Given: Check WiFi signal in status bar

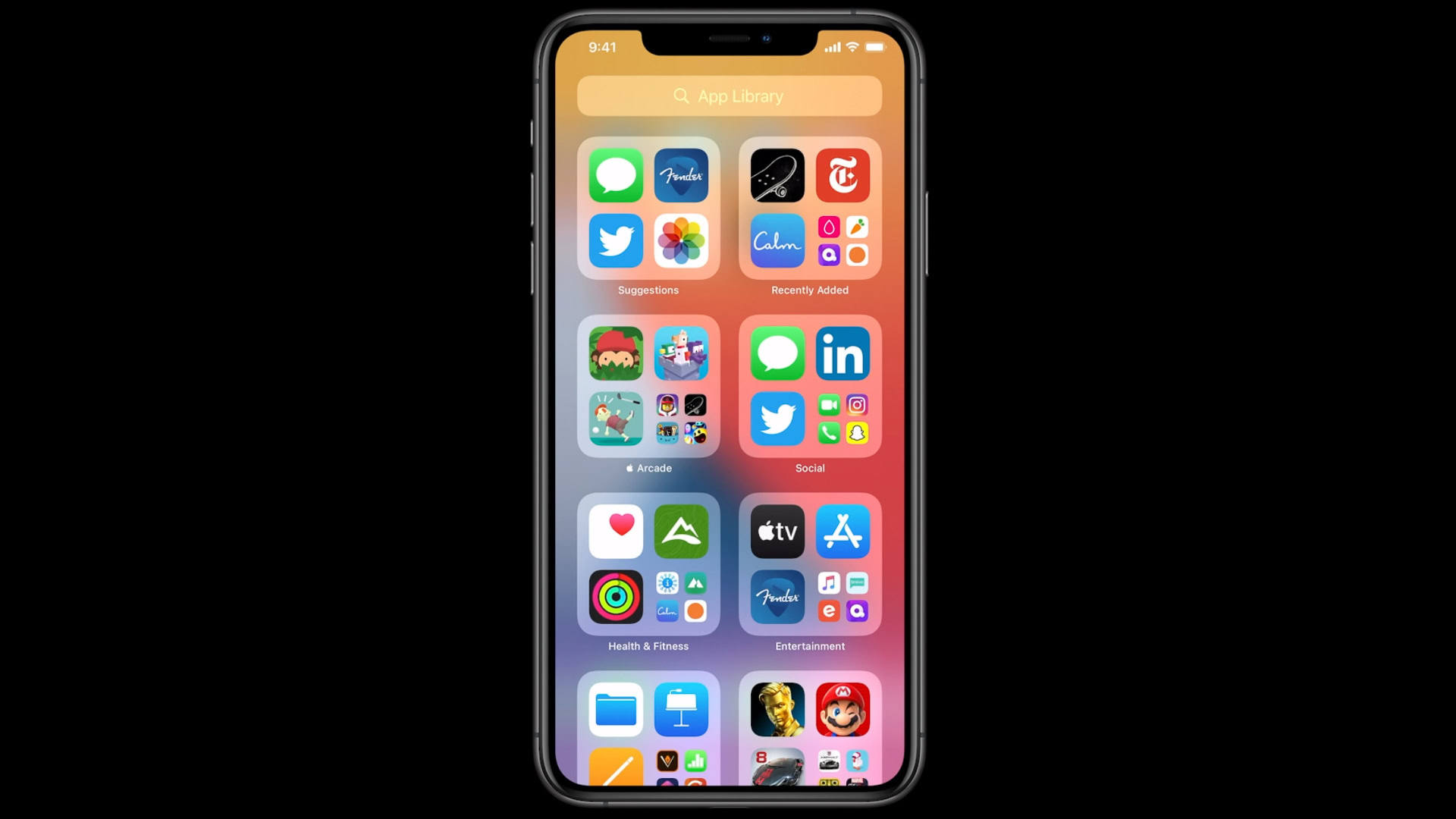Looking at the screenshot, I should [852, 46].
